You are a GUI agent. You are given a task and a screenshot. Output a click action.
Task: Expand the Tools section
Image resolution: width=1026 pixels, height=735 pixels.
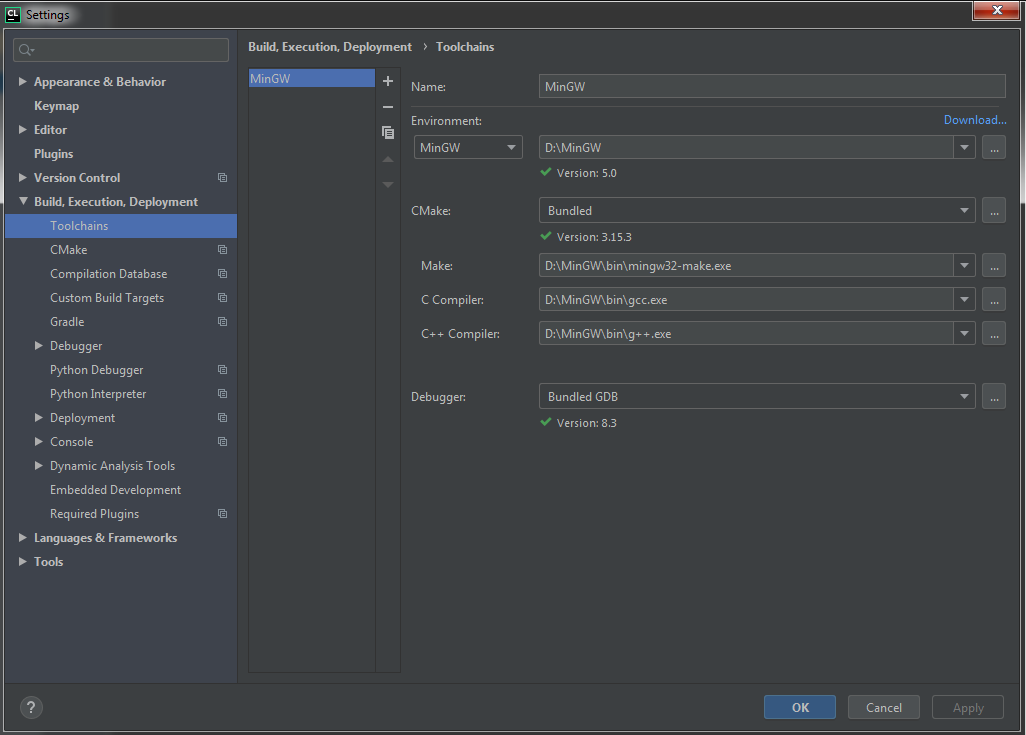coord(23,562)
